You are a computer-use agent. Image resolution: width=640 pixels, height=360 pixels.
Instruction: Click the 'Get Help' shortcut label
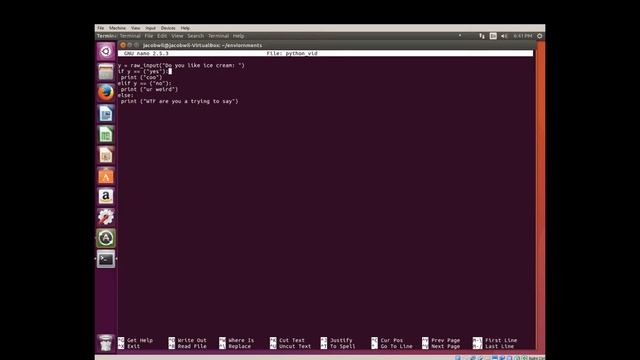point(140,340)
